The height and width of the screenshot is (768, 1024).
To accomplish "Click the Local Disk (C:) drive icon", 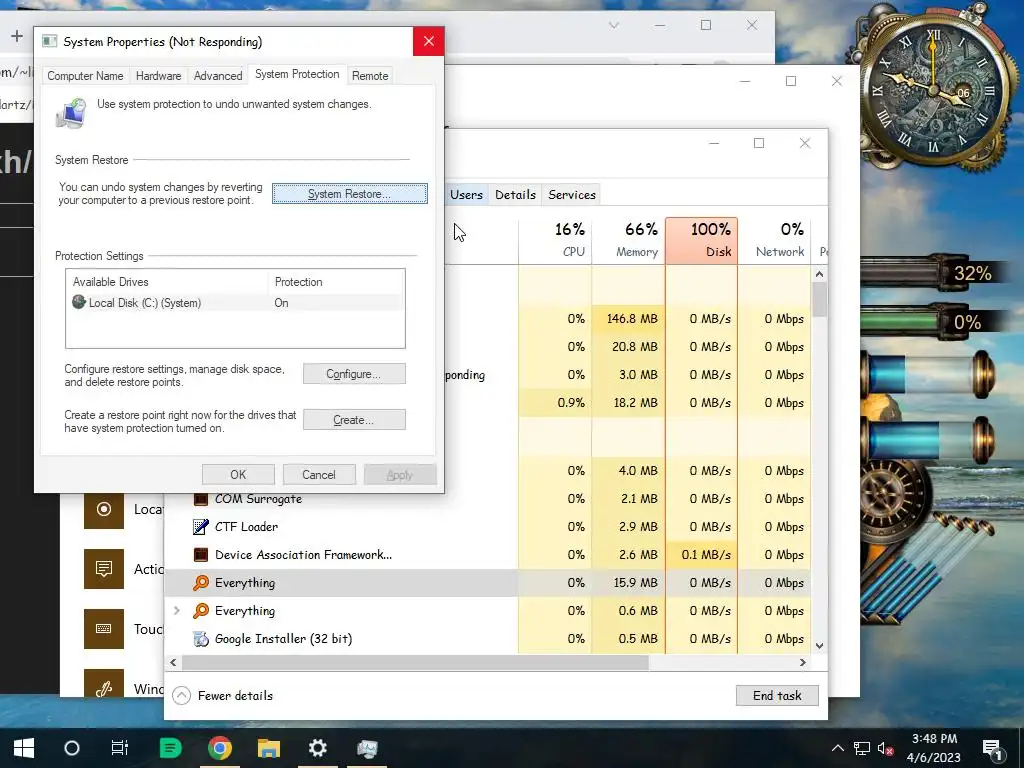I will [x=79, y=302].
